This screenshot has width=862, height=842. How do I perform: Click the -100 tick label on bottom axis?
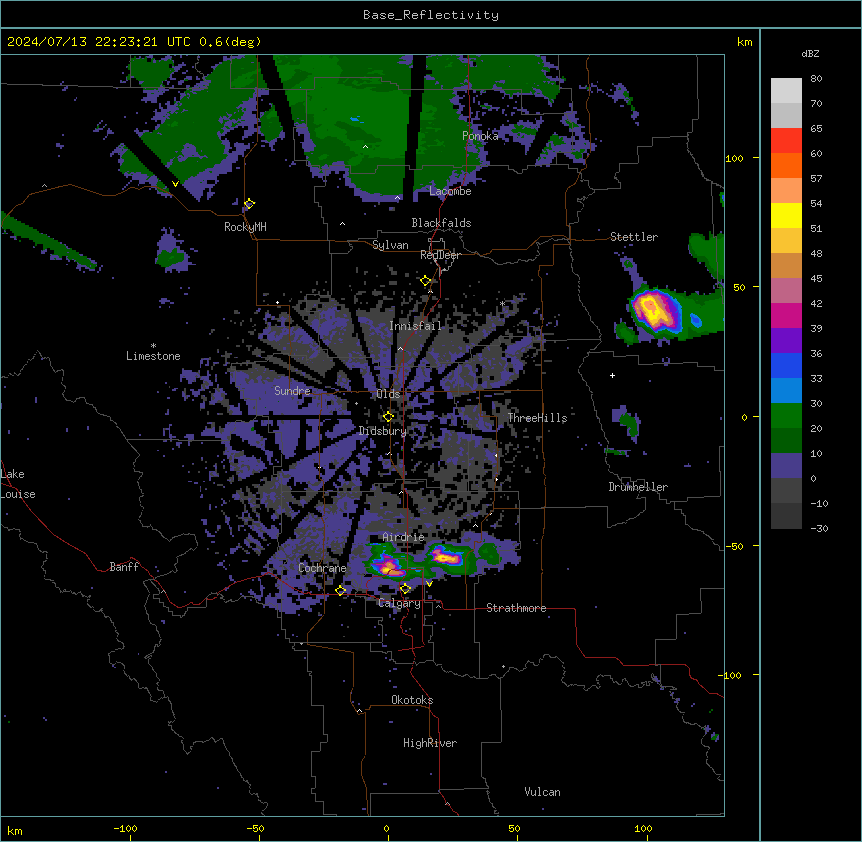click(x=126, y=828)
